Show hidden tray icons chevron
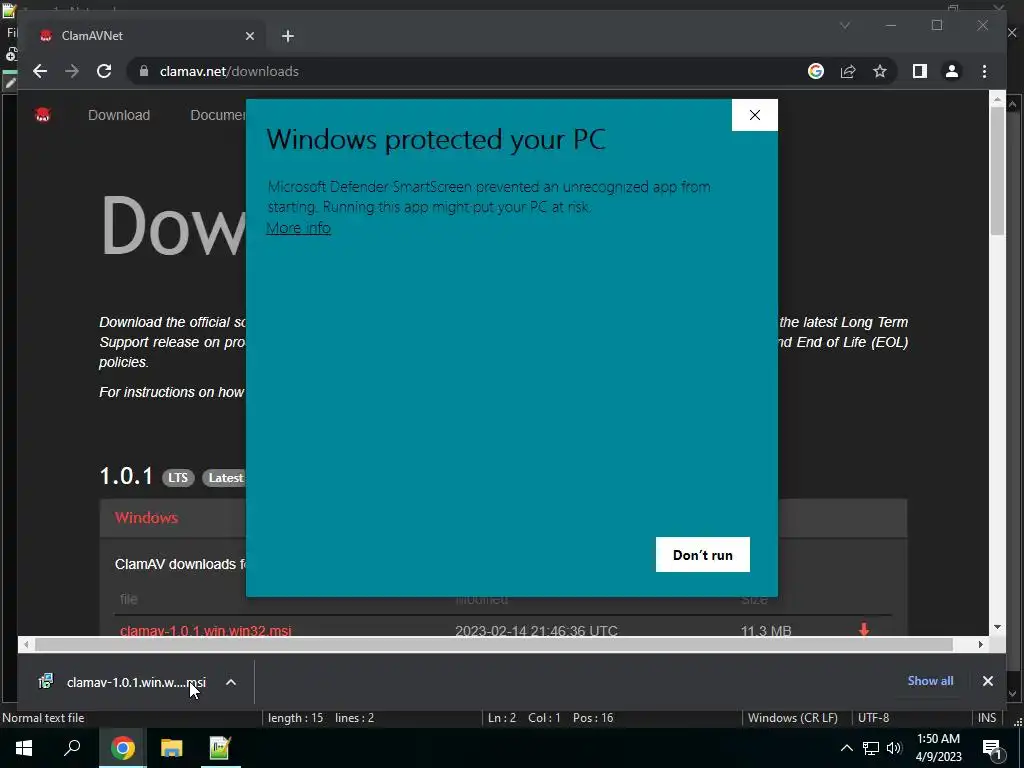 tap(846, 748)
